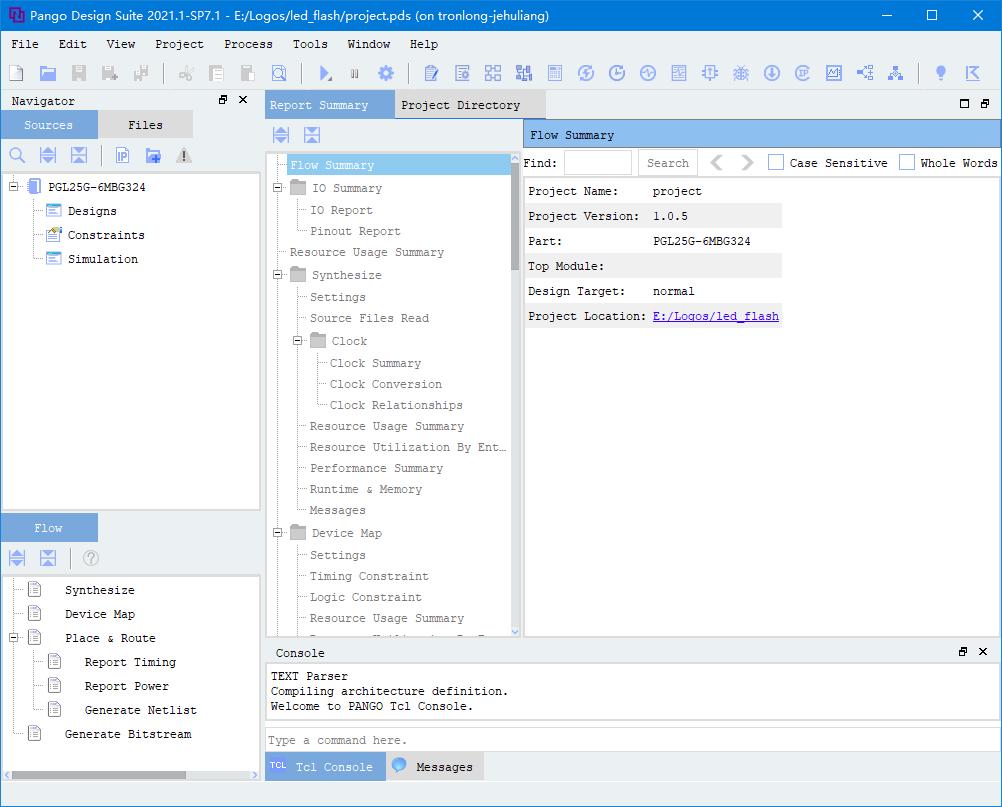The height and width of the screenshot is (807, 1002).
Task: Collapse all in Navigator sources toolbar
Action: pos(79,155)
